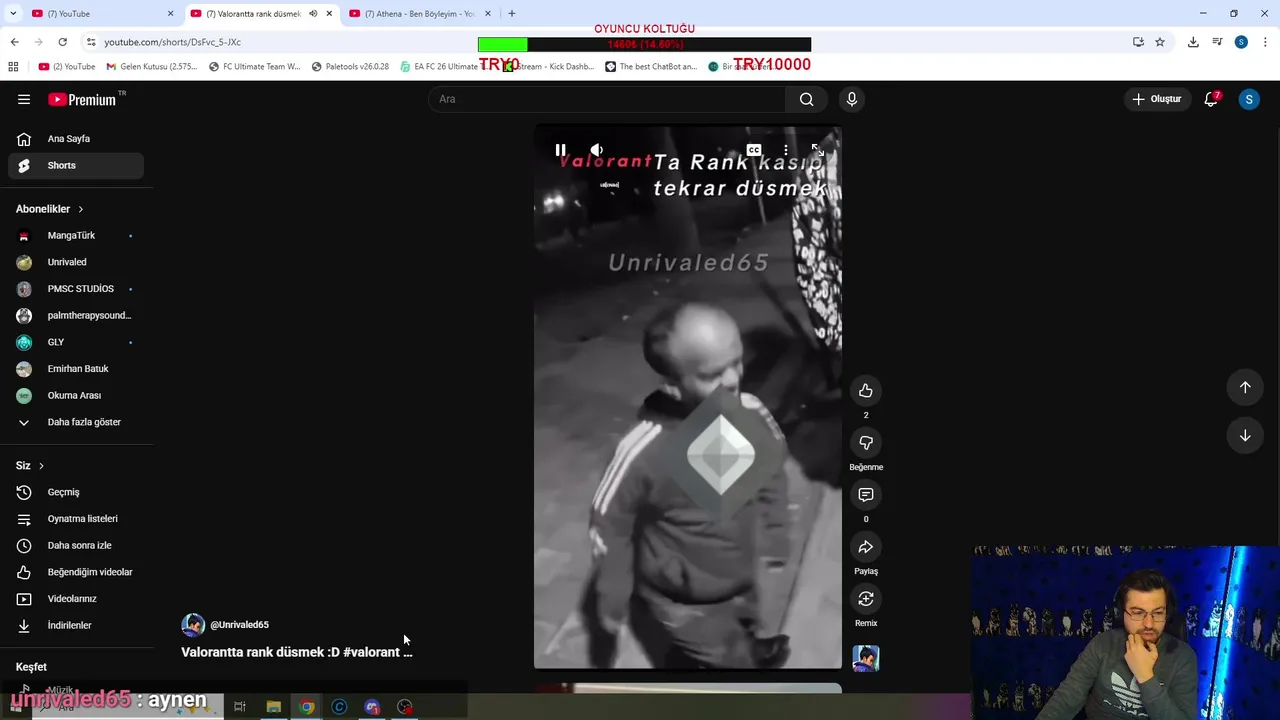Viewport: 1280px width, 720px height.
Task: Select Shorts in sidebar
Action: [x=76, y=165]
